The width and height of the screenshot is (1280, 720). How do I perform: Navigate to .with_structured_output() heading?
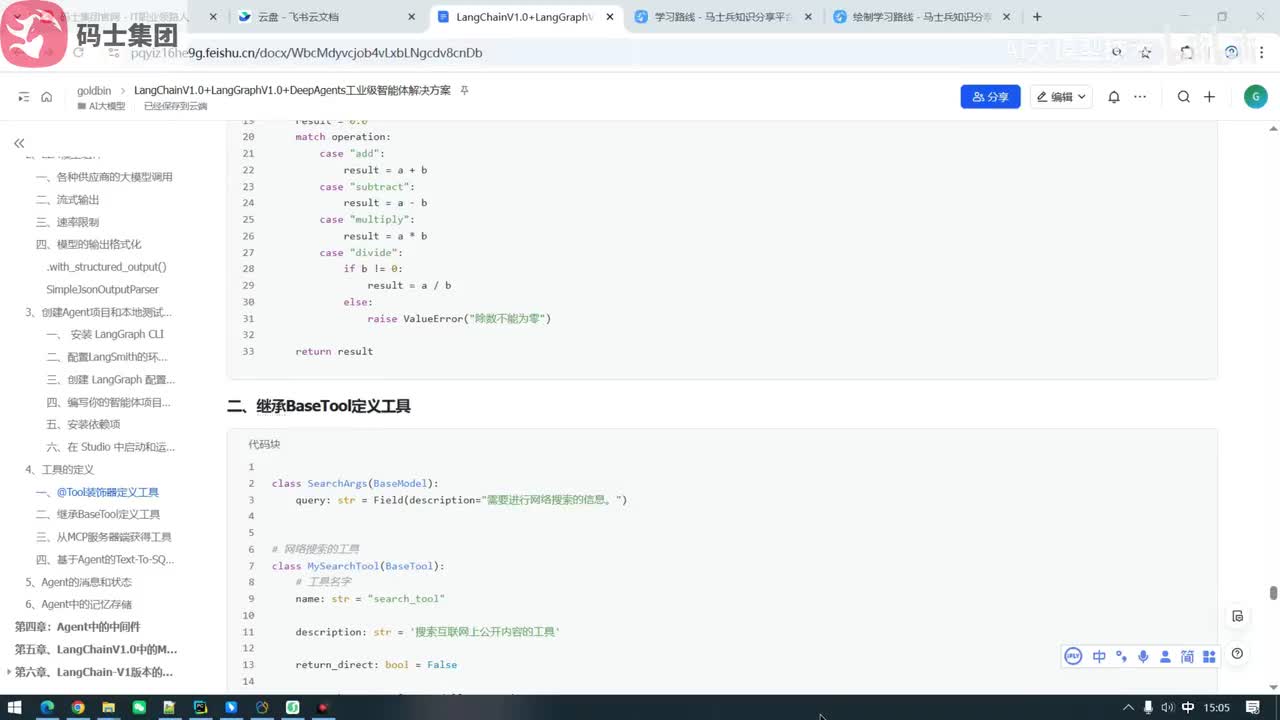(x=106, y=267)
